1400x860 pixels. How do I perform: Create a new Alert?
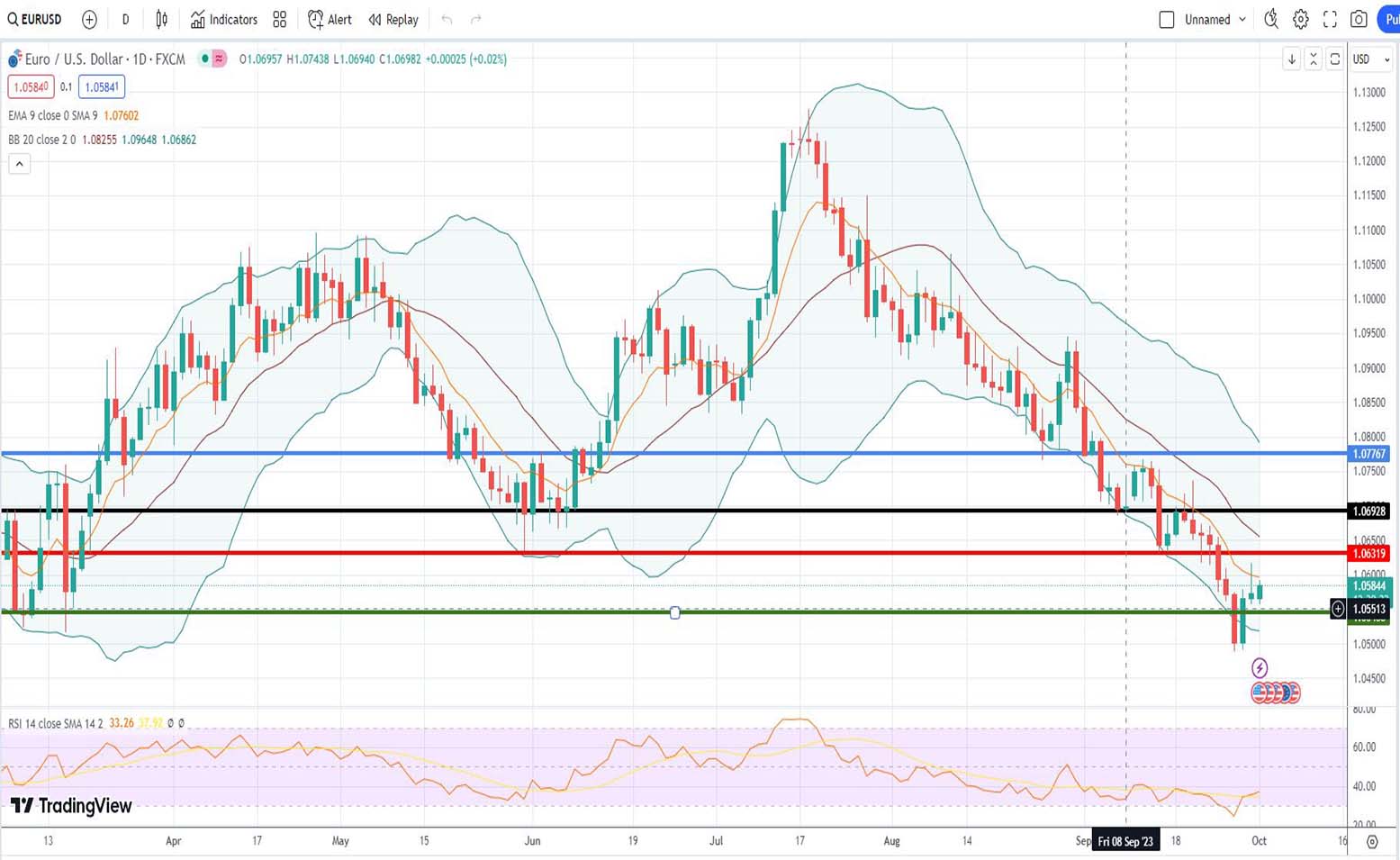click(330, 19)
